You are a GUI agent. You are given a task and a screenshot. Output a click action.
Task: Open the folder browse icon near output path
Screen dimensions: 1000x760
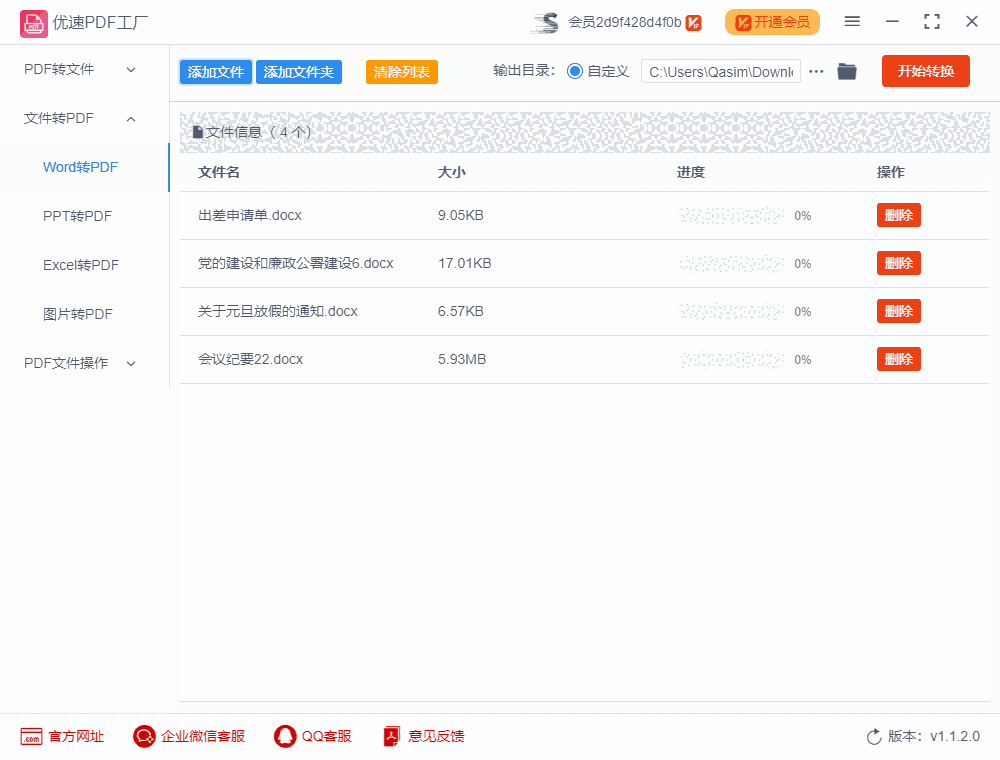pos(847,71)
